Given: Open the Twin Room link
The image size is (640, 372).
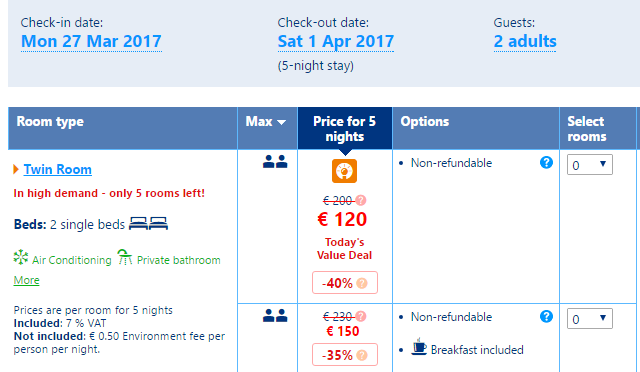Looking at the screenshot, I should point(58,169).
